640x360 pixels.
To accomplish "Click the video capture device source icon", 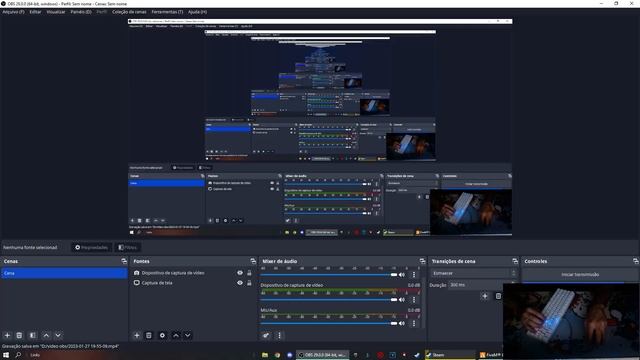I will click(137, 273).
